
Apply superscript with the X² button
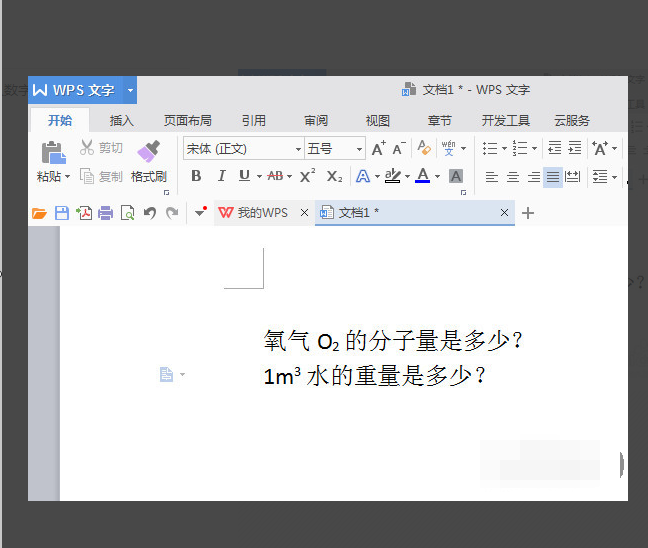point(307,176)
